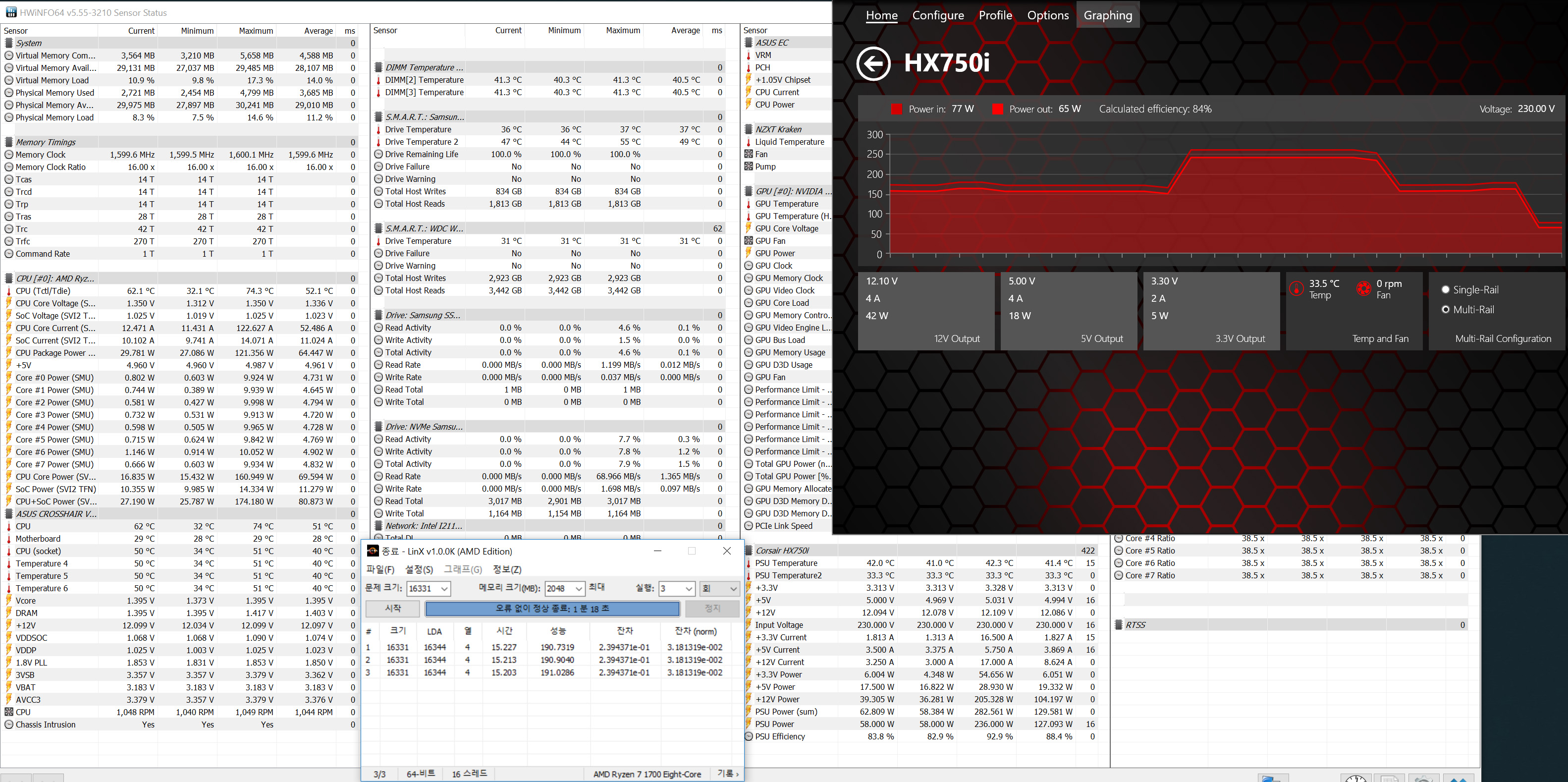Open the run count 3 dropdown
The width and height of the screenshot is (1568, 782).
coord(689,589)
